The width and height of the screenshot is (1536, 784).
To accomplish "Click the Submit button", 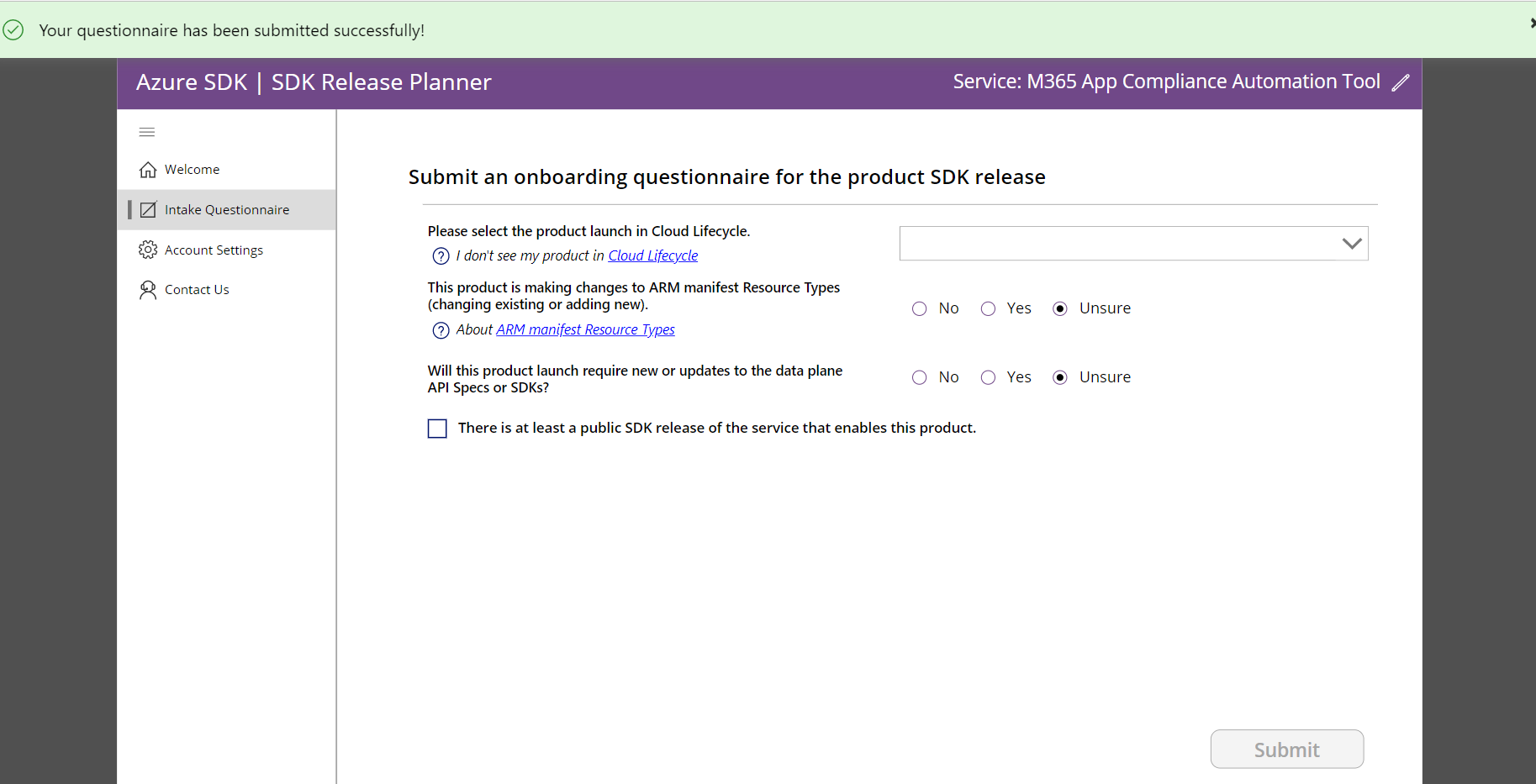I will point(1286,749).
